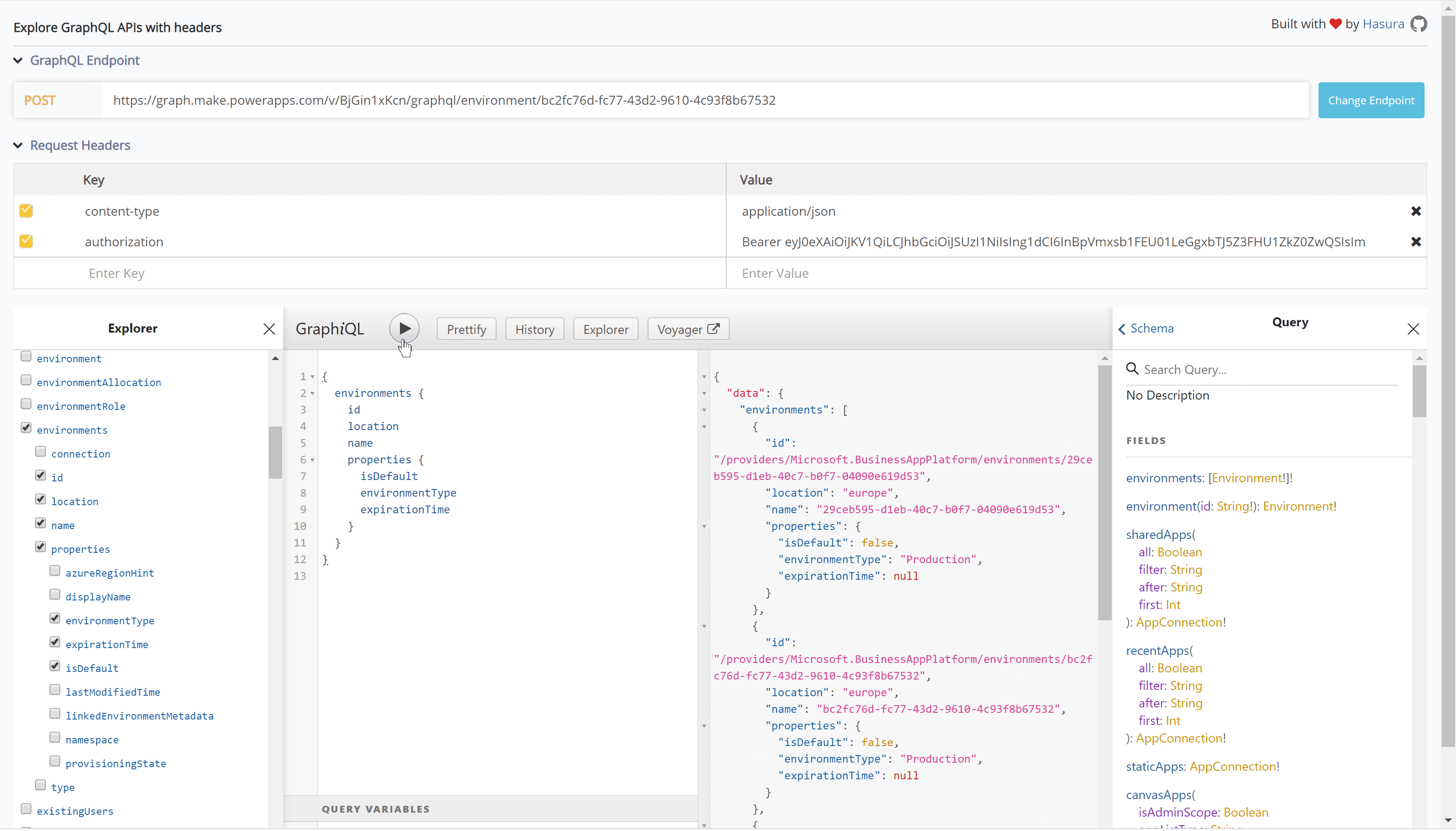This screenshot has height=831, width=1456.
Task: Uncheck the isDefault field checkbox
Action: [x=55, y=666]
